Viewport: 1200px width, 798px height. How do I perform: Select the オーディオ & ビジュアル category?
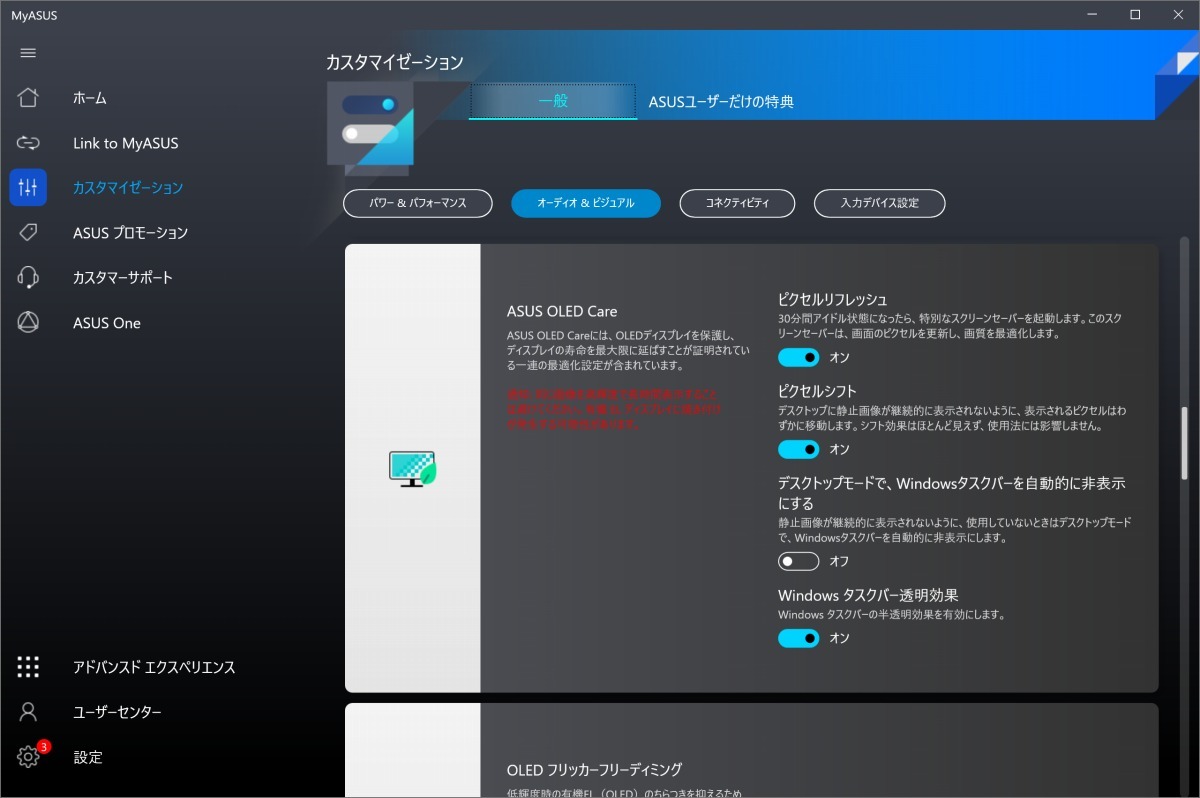coord(586,203)
